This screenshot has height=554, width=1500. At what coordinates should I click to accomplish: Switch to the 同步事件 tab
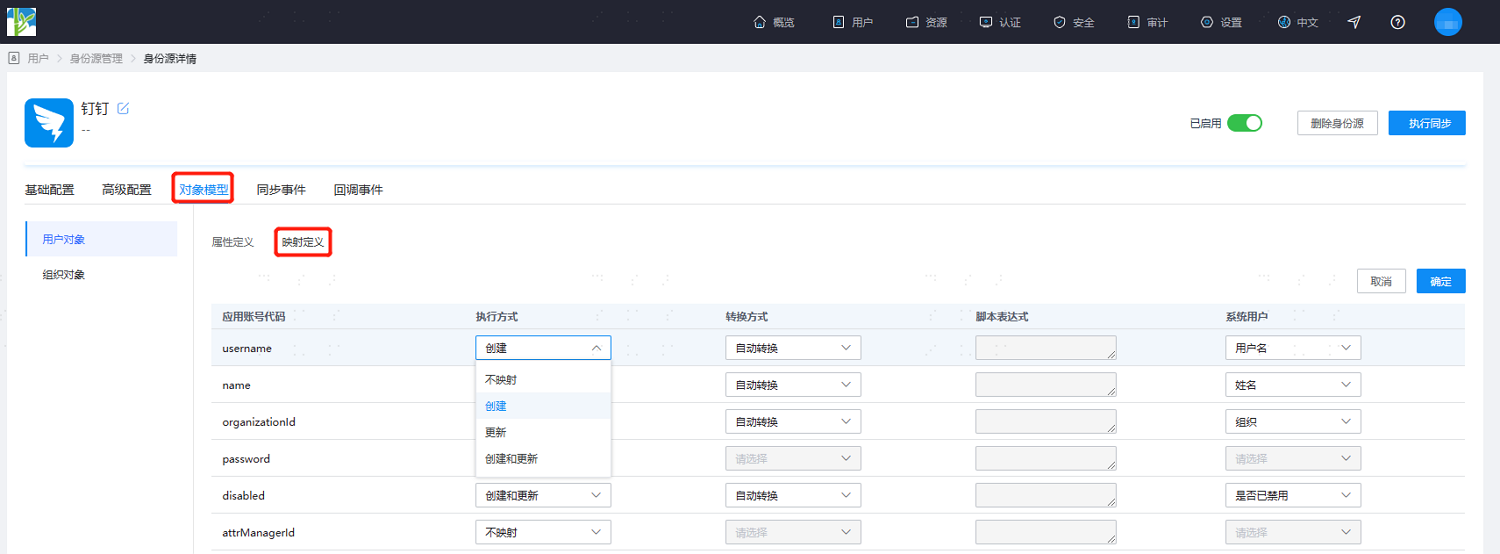[x=281, y=189]
